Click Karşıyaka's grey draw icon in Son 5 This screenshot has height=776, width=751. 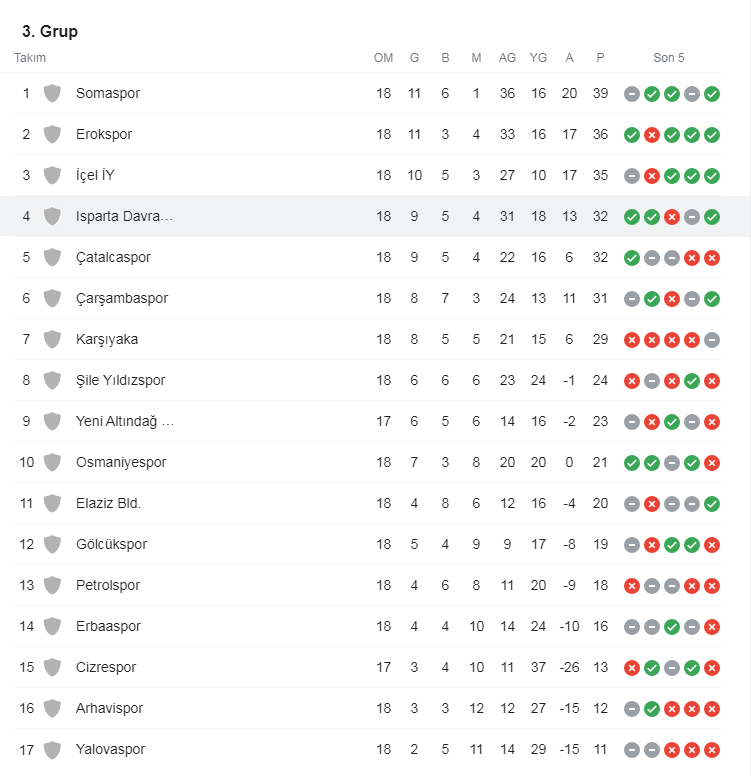pyautogui.click(x=712, y=340)
